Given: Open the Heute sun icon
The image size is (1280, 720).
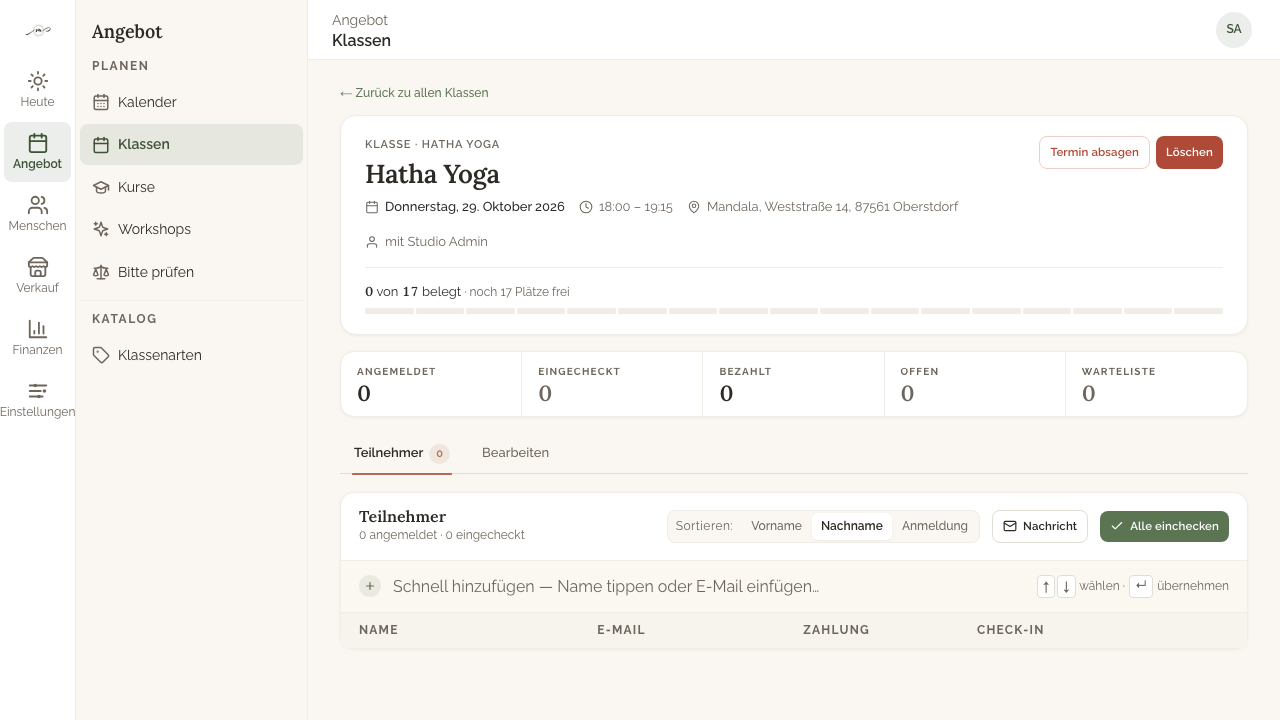Looking at the screenshot, I should 38,81.
